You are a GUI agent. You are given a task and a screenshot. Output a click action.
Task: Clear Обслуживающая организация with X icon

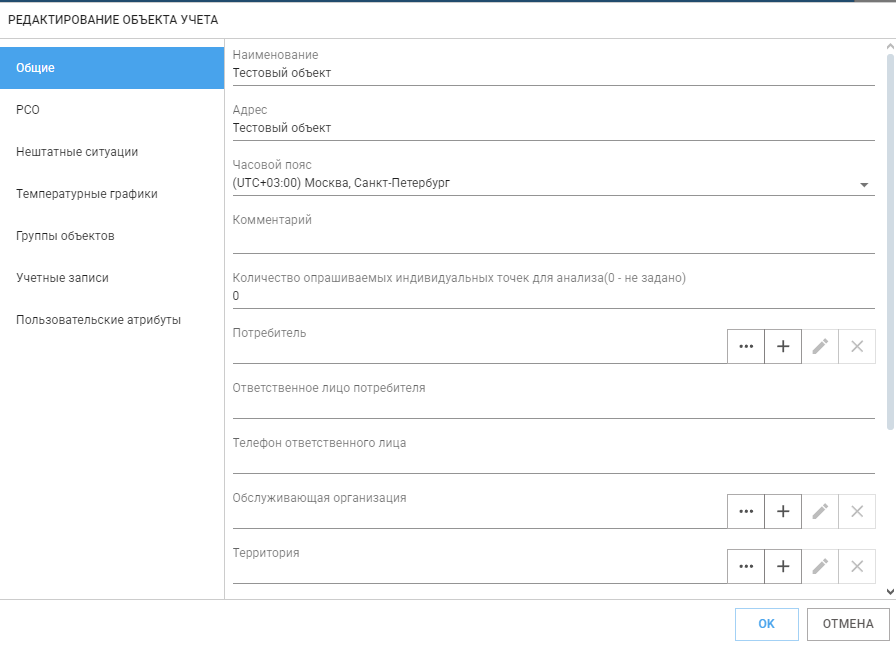pyautogui.click(x=857, y=511)
